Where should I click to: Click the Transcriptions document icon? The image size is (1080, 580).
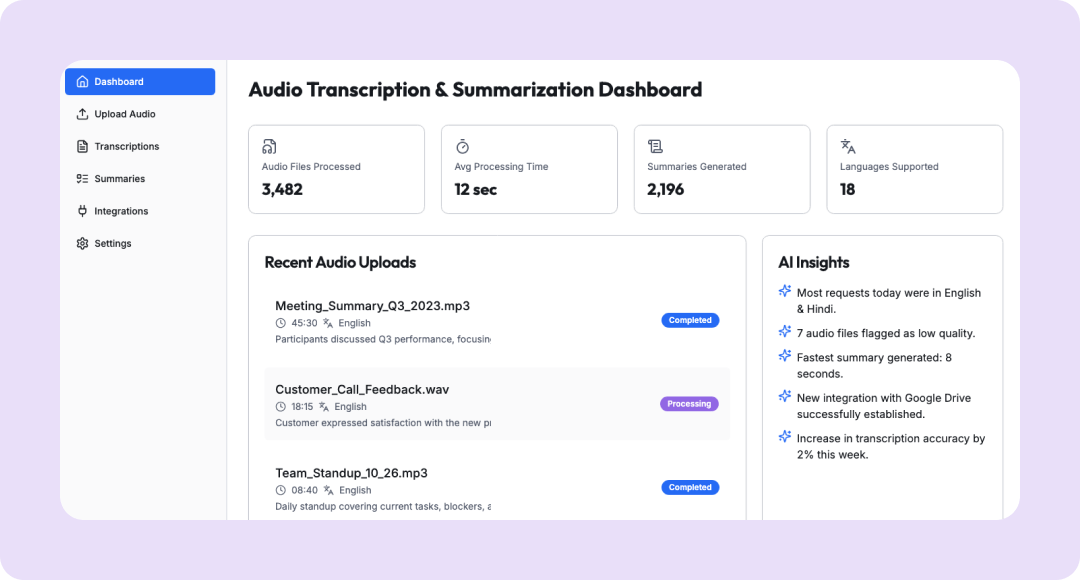tap(82, 146)
